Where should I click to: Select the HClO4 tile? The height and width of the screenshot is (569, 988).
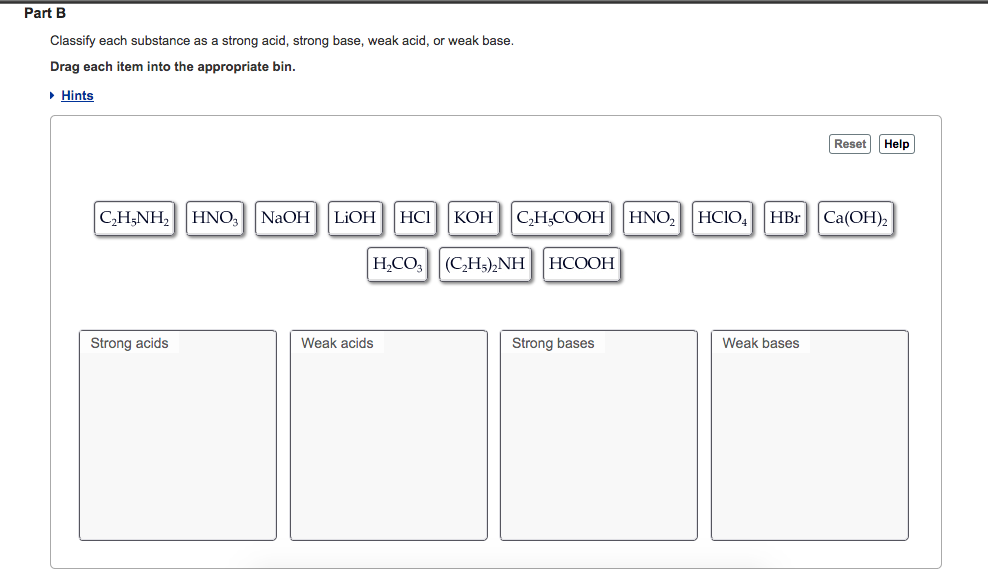[725, 217]
